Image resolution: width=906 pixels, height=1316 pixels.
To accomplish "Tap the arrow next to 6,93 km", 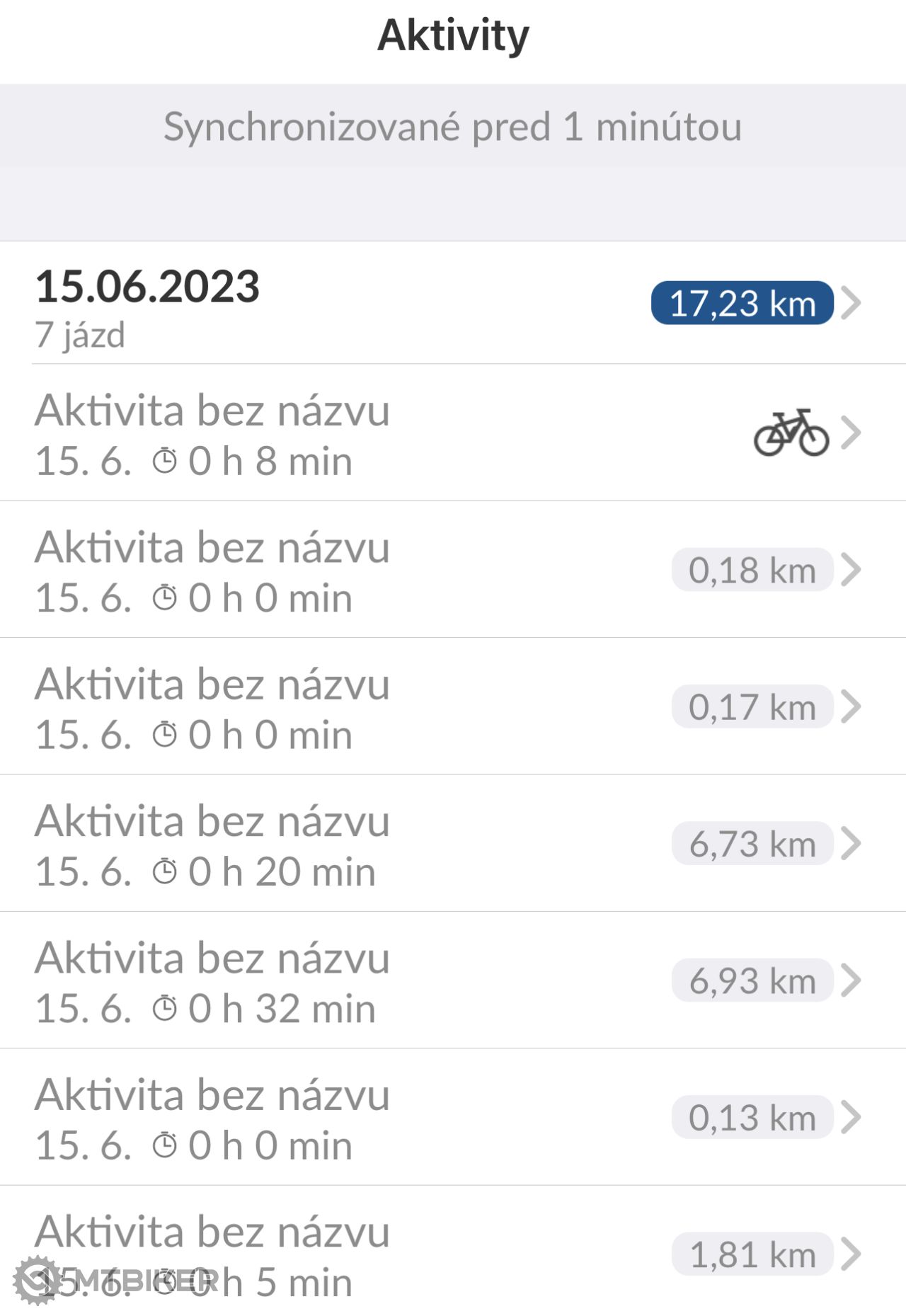I will [851, 980].
